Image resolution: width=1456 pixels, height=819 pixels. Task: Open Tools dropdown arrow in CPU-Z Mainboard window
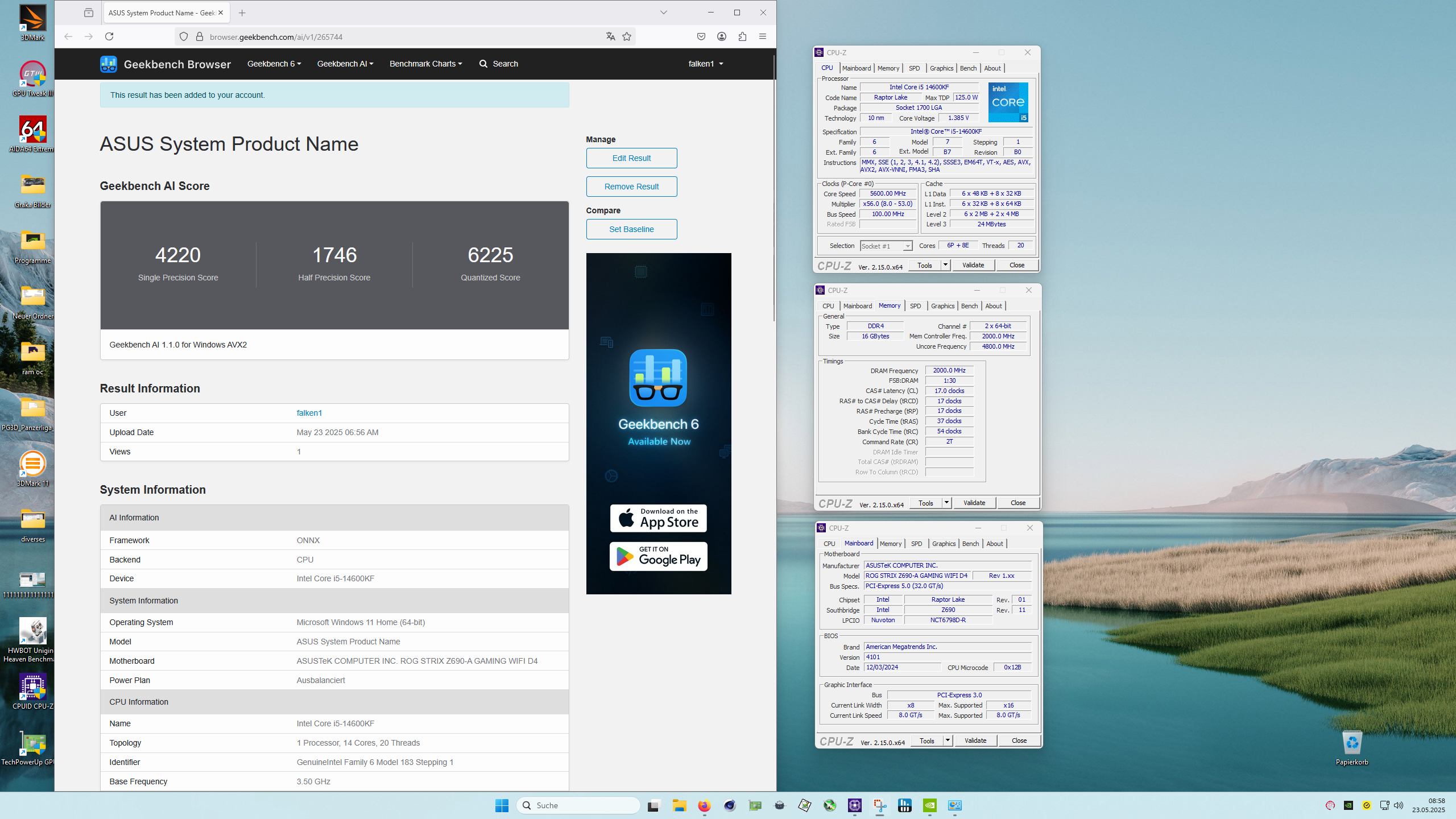947,741
